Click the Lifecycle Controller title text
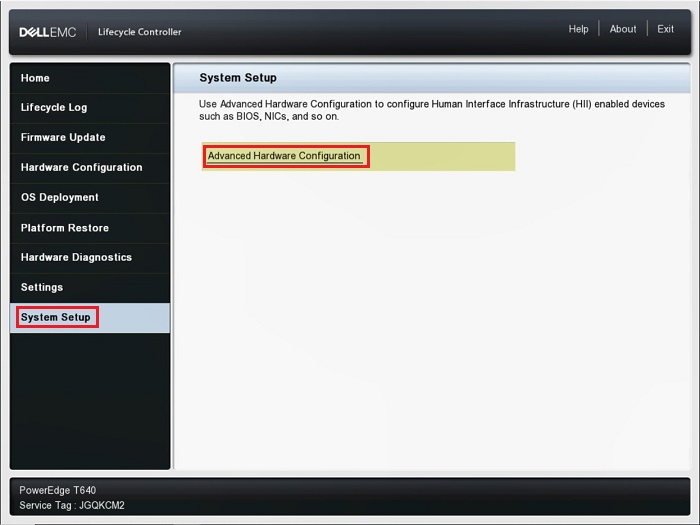 coord(140,32)
